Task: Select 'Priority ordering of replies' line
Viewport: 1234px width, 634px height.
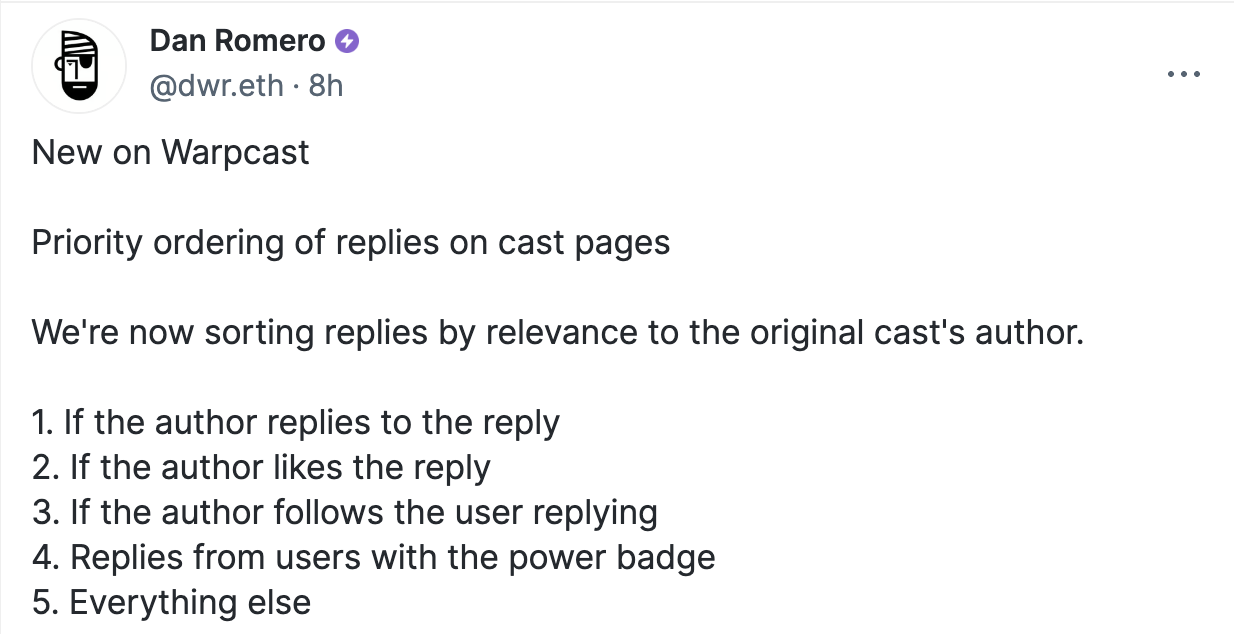Action: point(351,243)
